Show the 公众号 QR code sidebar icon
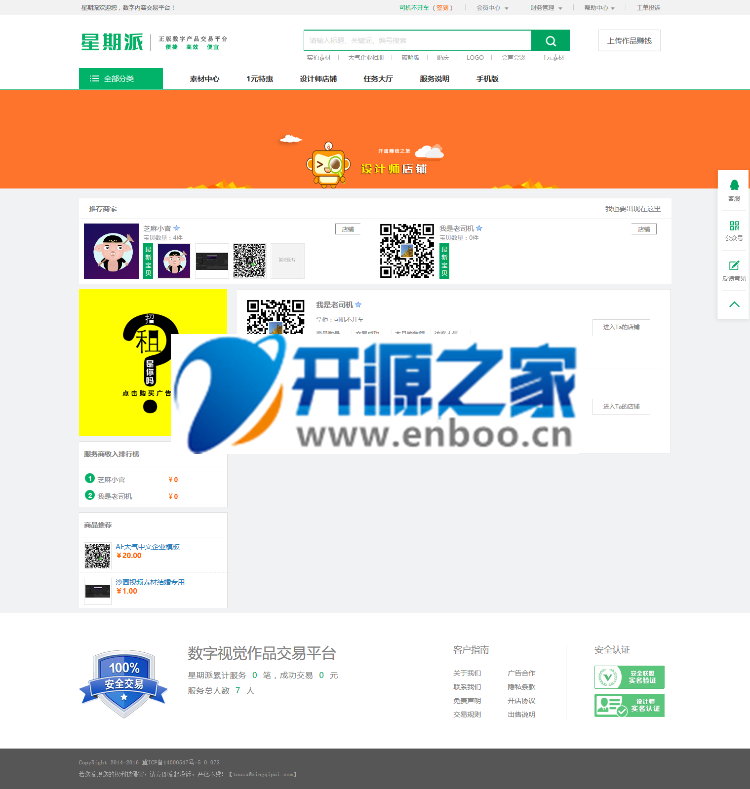 (734, 225)
